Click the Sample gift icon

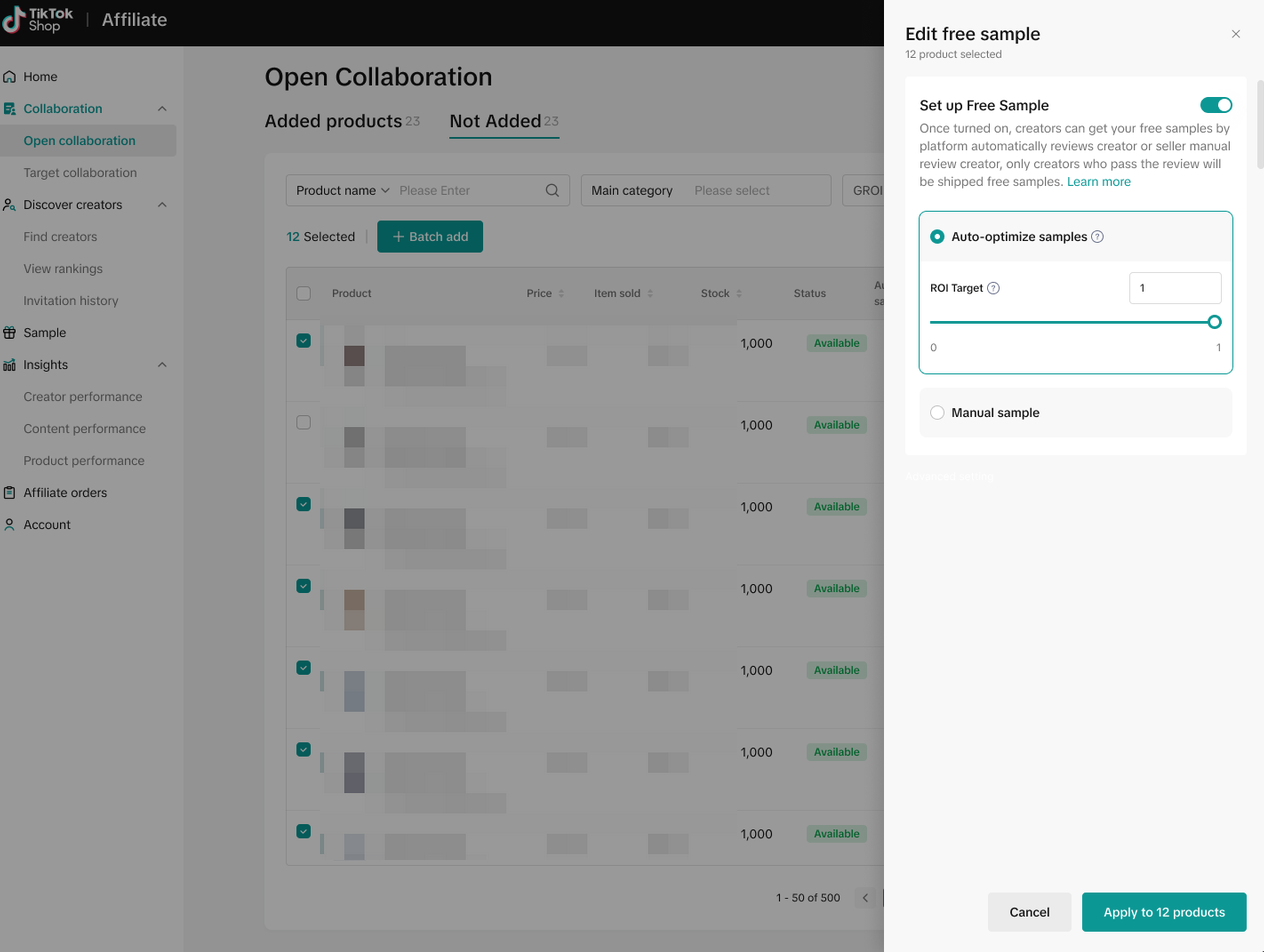tap(10, 333)
